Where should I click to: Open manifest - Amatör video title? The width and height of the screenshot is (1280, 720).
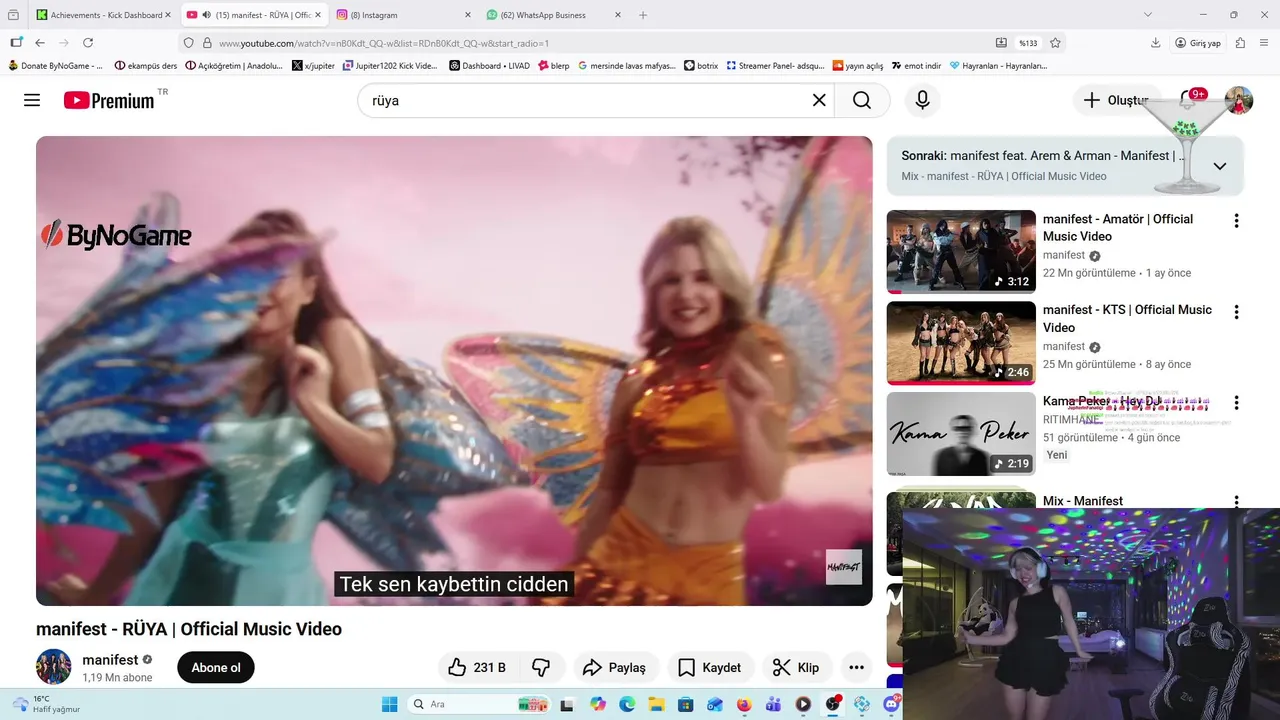click(x=1118, y=228)
